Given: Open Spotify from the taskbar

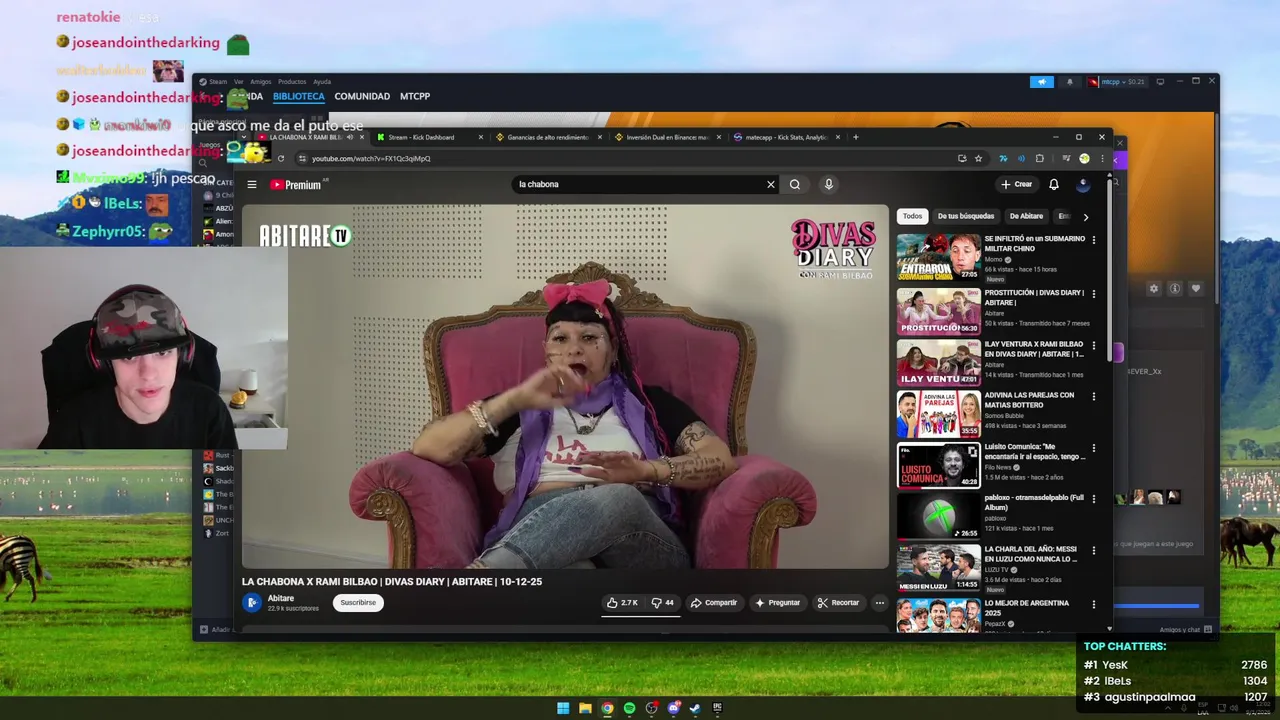Looking at the screenshot, I should [629, 708].
